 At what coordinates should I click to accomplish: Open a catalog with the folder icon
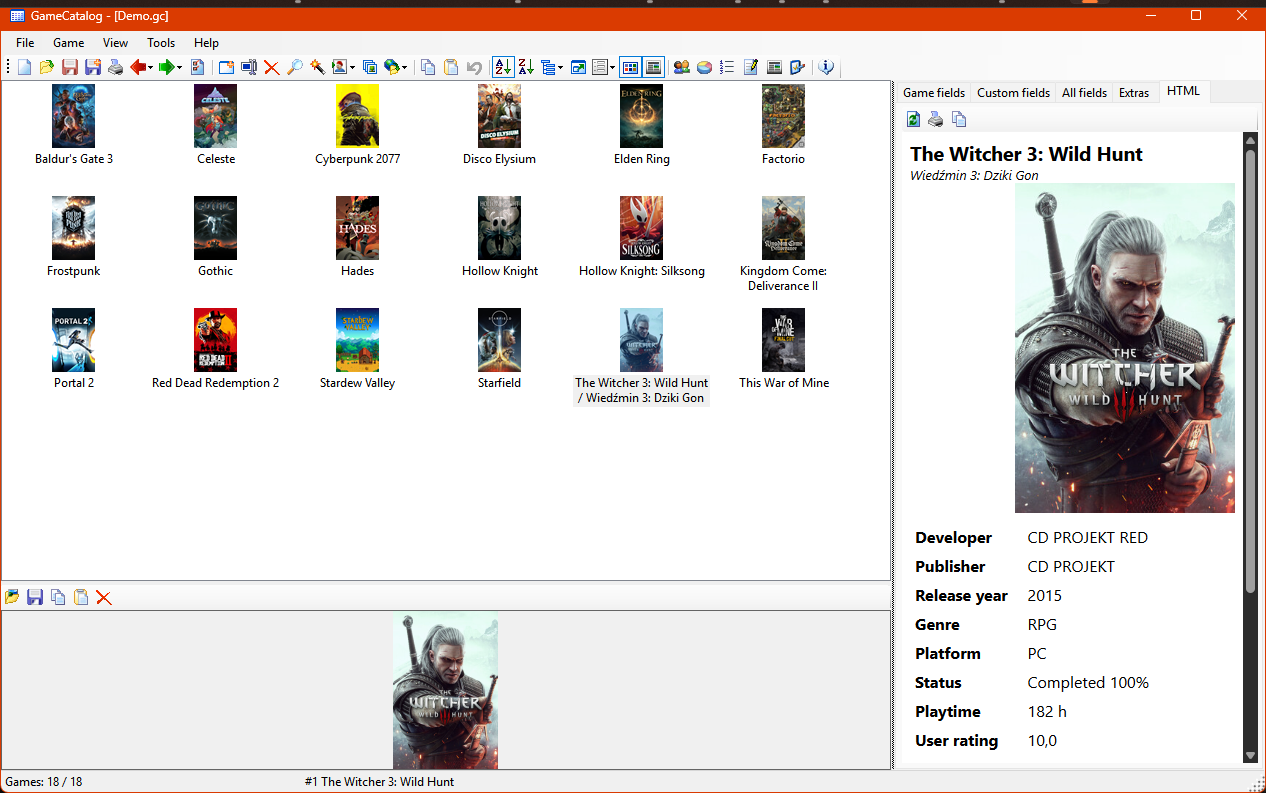click(x=46, y=67)
